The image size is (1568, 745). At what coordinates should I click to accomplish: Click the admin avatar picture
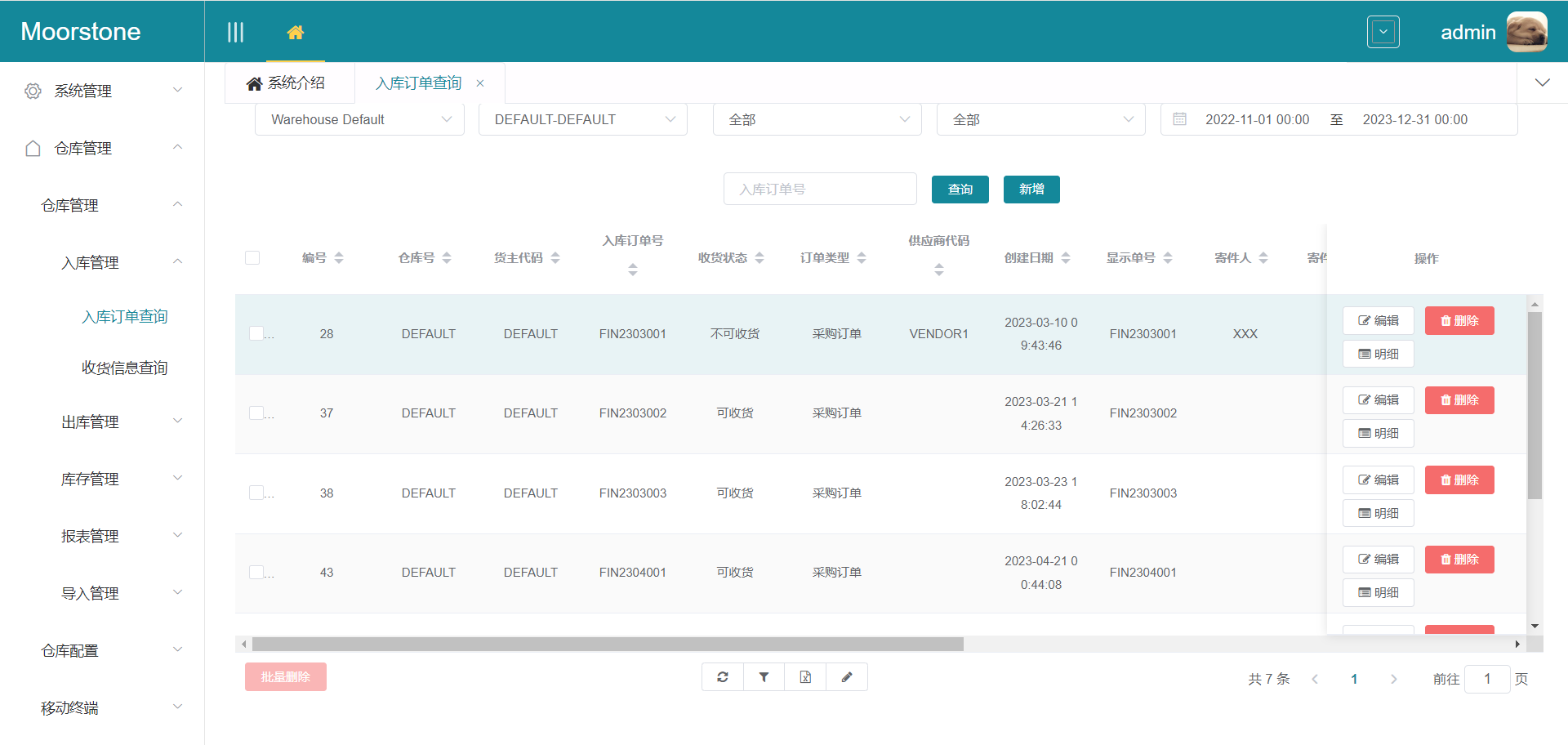1526,32
